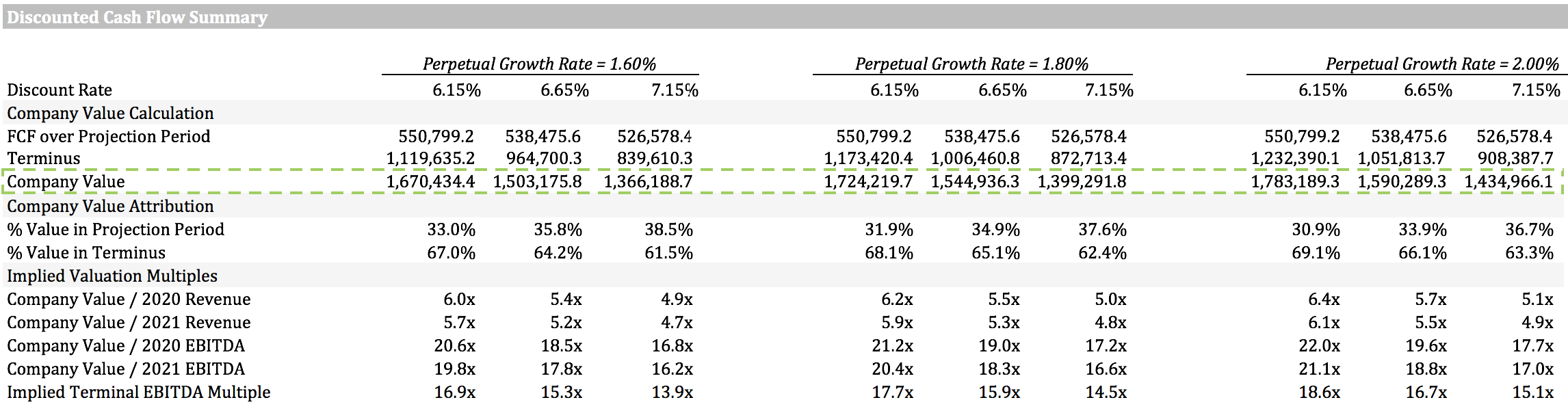Image resolution: width=1568 pixels, height=413 pixels.
Task: Click the Discount Rate row label
Action: (x=60, y=90)
